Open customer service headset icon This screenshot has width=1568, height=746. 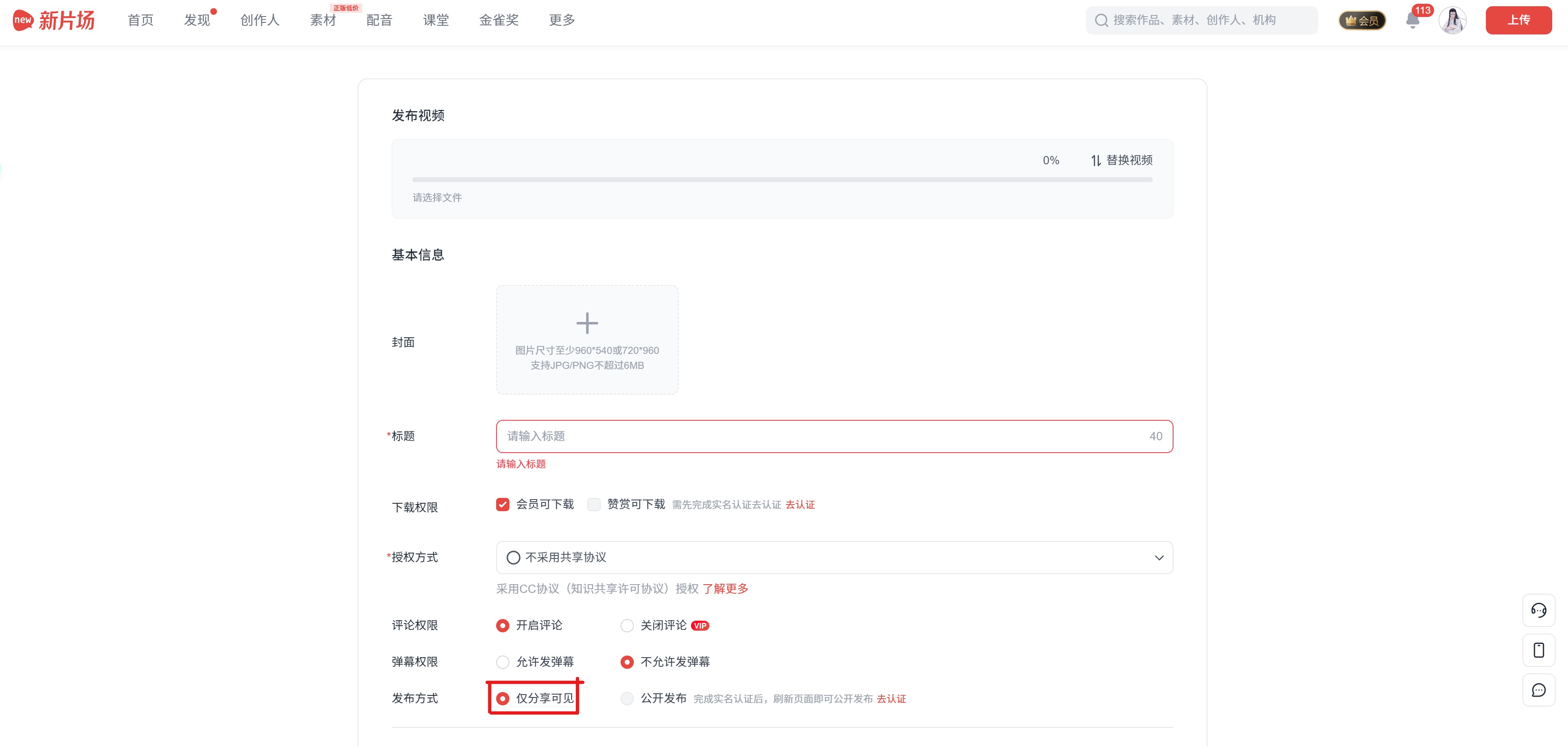coord(1538,610)
